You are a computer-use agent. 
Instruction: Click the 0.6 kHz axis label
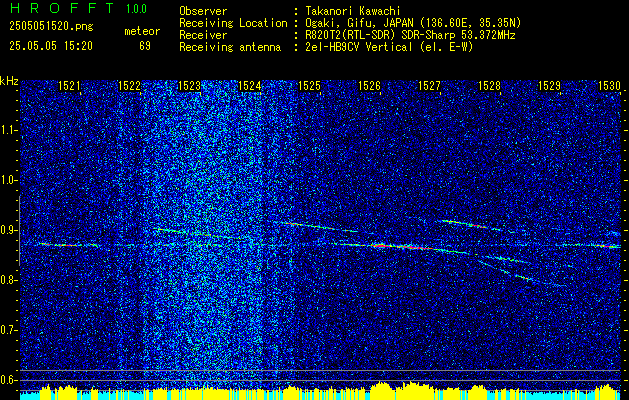(x=8, y=380)
